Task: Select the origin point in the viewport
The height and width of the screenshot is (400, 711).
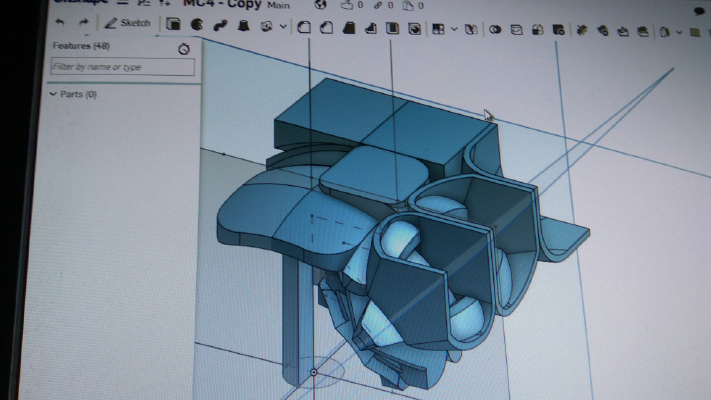Action: (313, 372)
